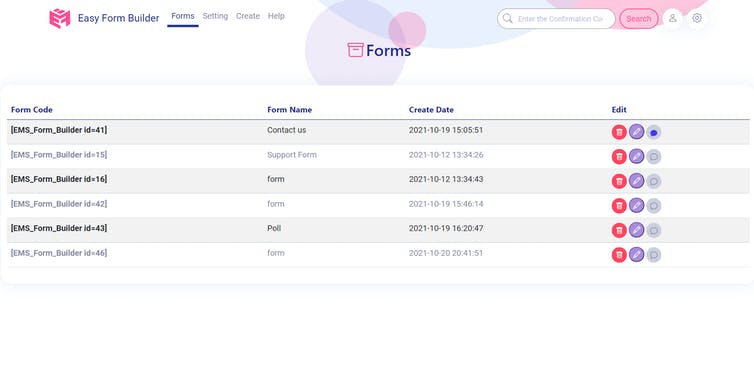The image size is (754, 380).
Task: Click date 2021-10-12 13:34:43
Action: pos(446,179)
